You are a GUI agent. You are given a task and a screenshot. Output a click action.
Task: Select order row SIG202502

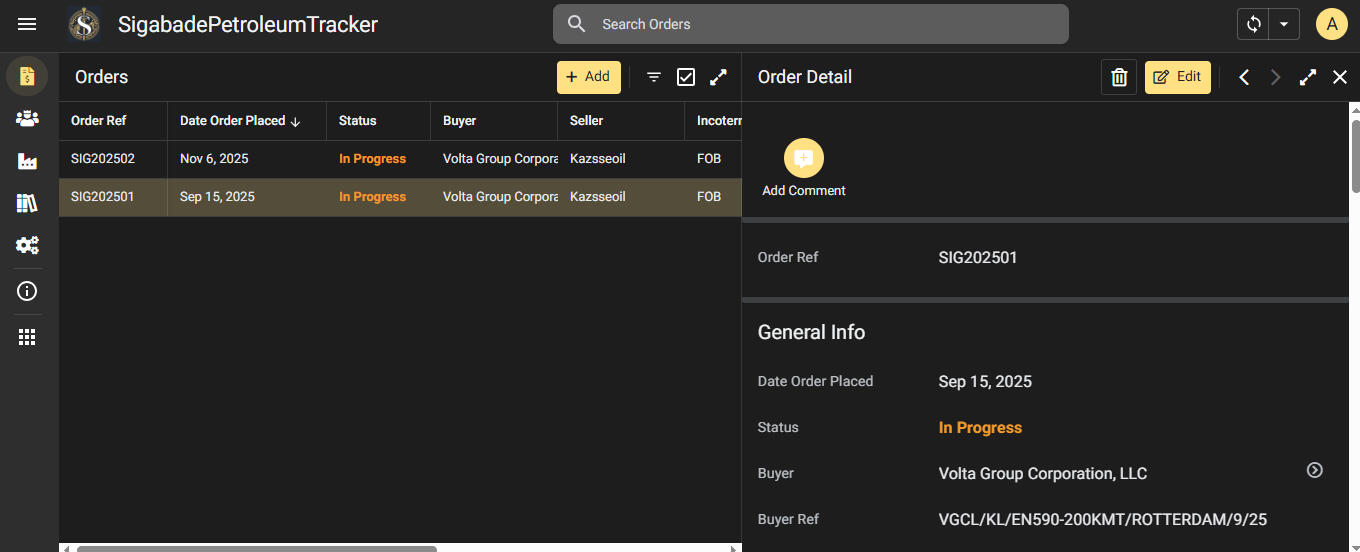103,159
